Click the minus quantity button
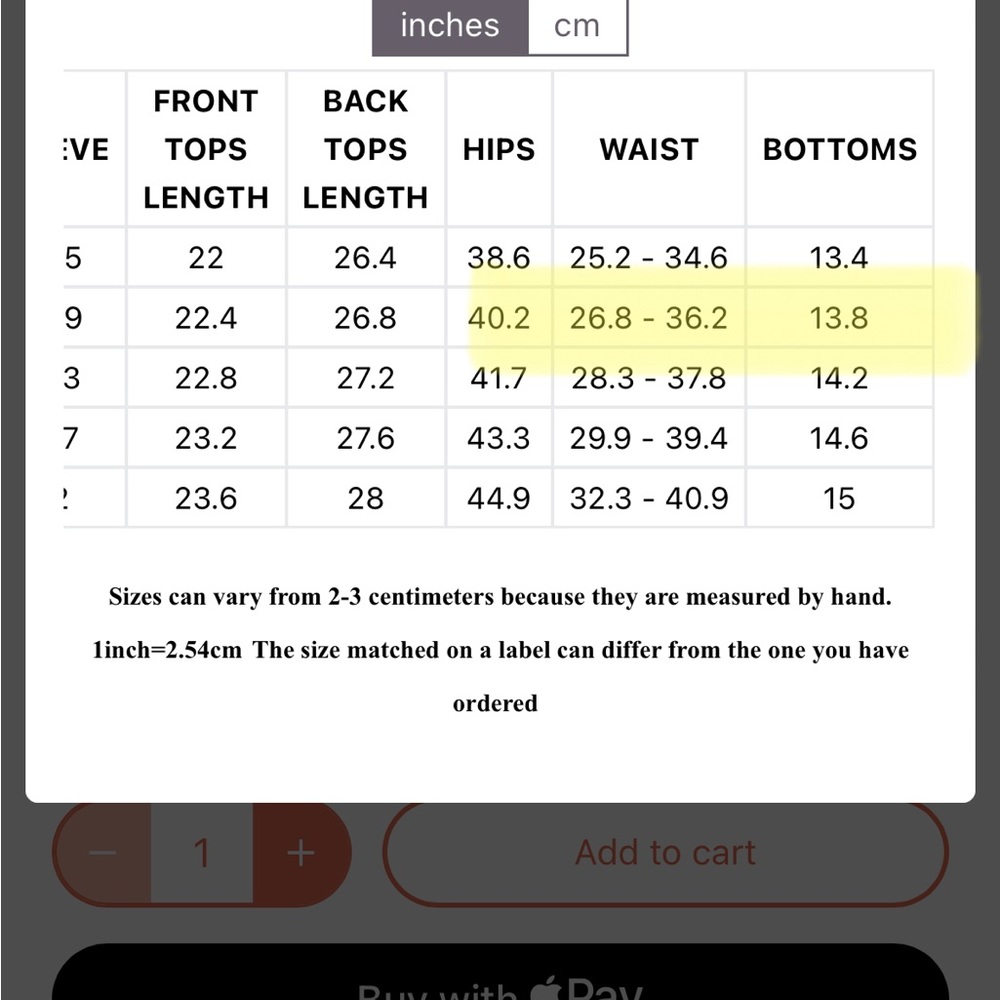 [x=103, y=853]
